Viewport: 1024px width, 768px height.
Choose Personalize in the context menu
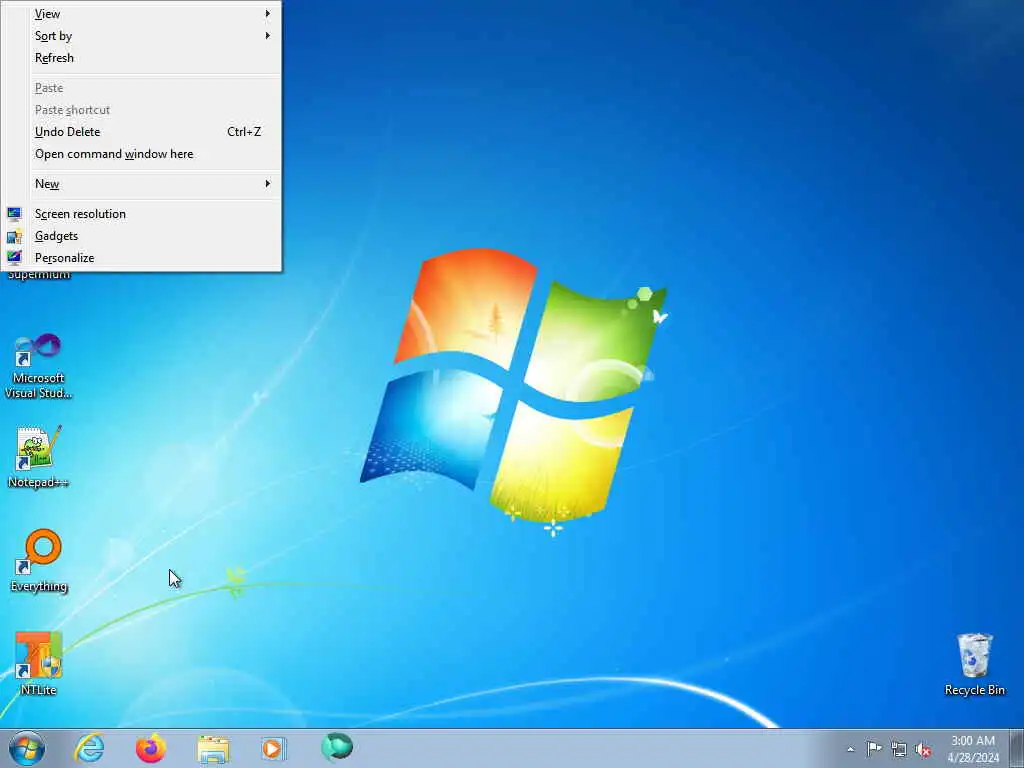click(x=141, y=258)
